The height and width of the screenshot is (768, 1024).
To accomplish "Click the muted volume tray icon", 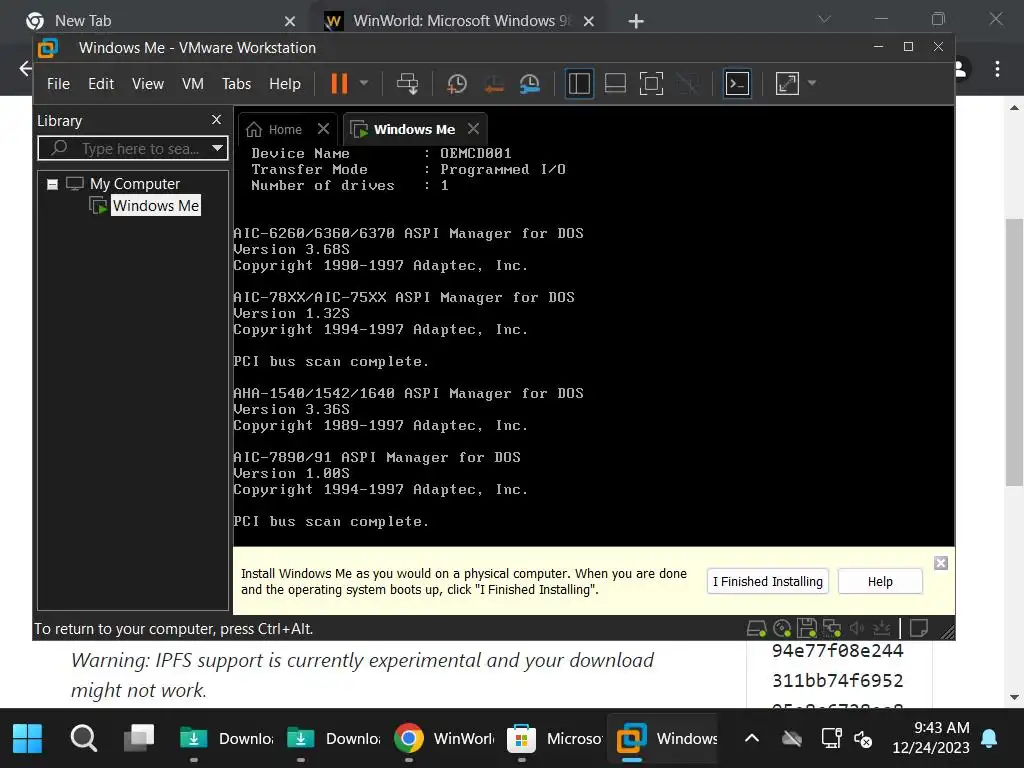I will [x=863, y=739].
